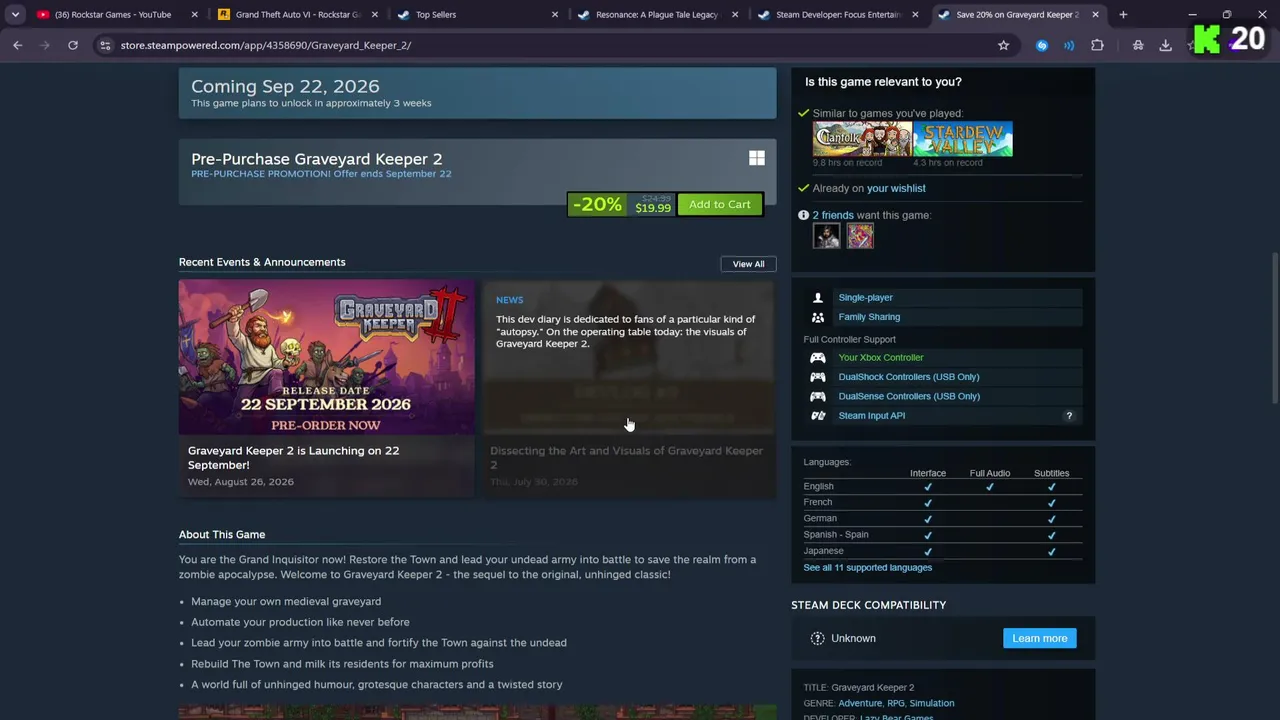Open DualSense Controllers (USB Only) link

point(909,396)
